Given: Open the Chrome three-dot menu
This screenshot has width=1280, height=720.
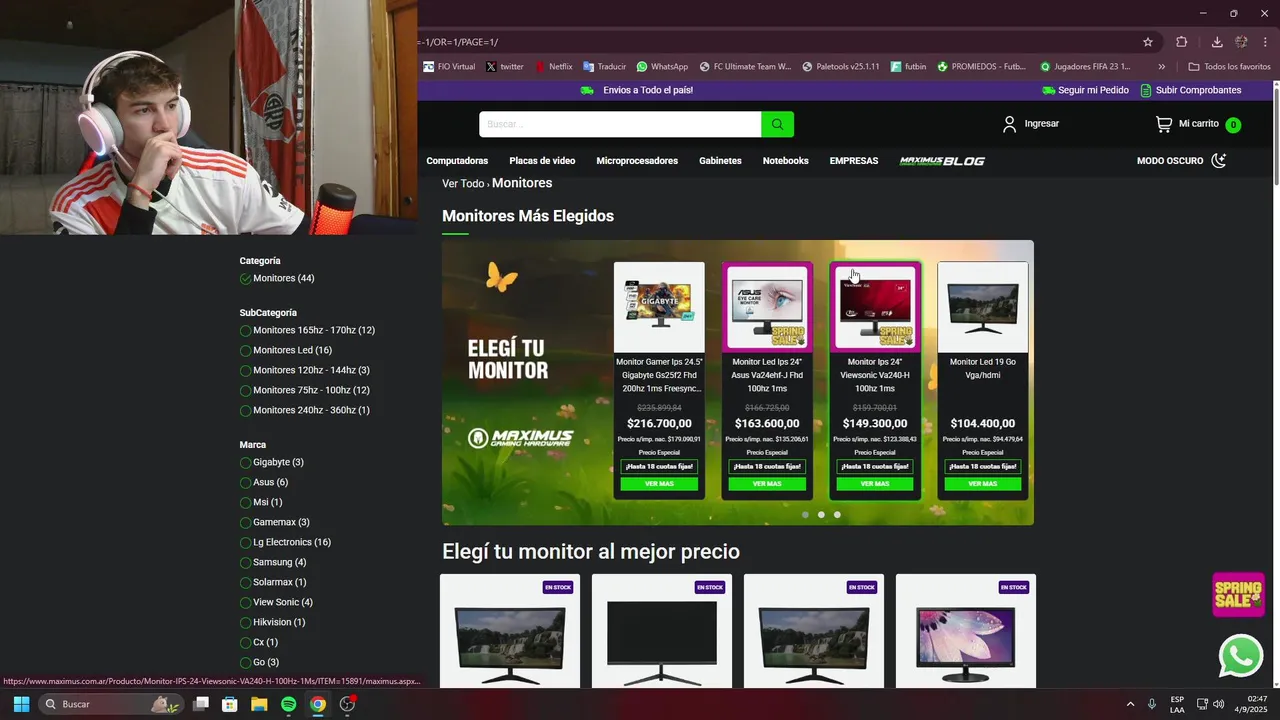Looking at the screenshot, I should 1265,42.
